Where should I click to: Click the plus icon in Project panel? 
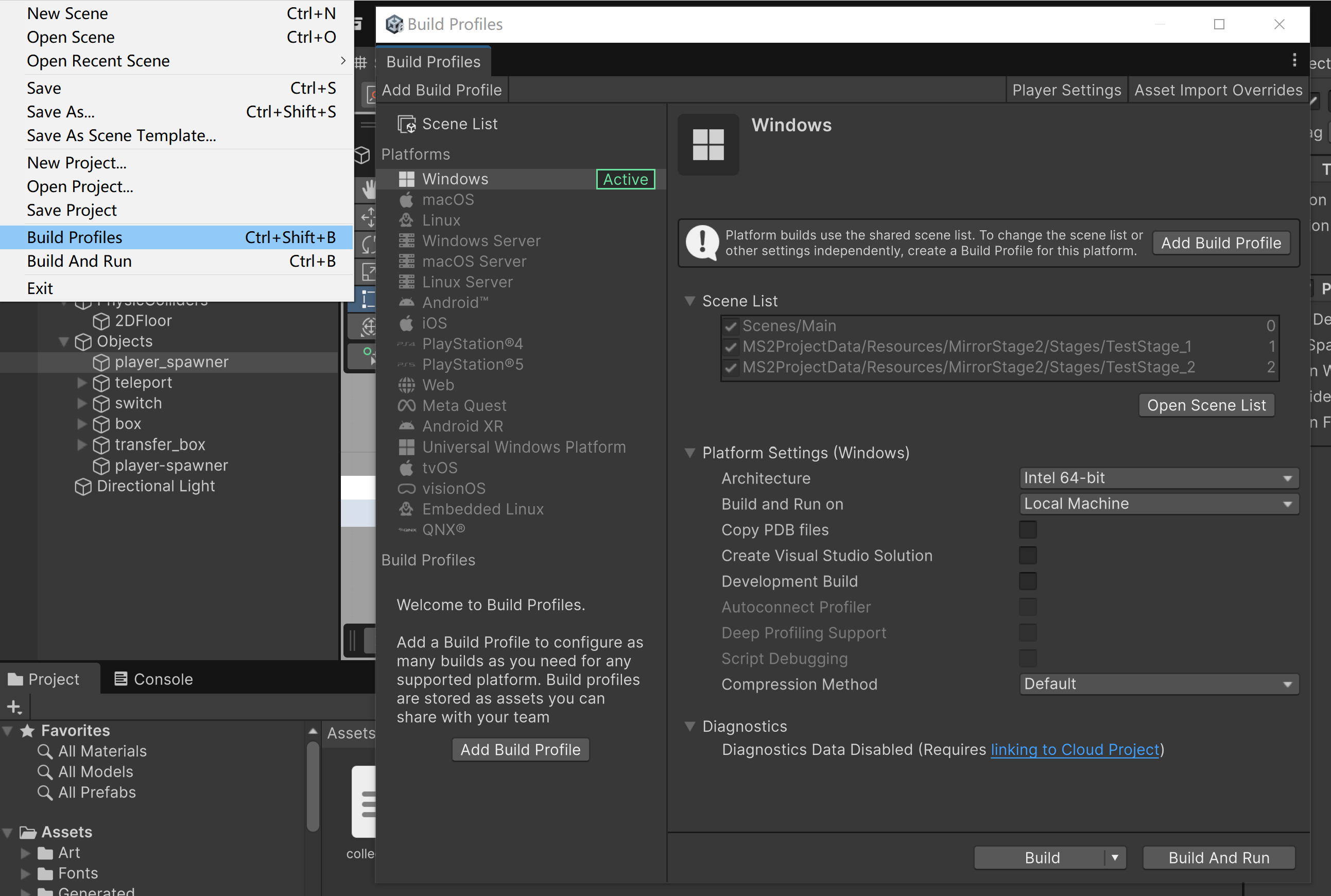(x=14, y=708)
